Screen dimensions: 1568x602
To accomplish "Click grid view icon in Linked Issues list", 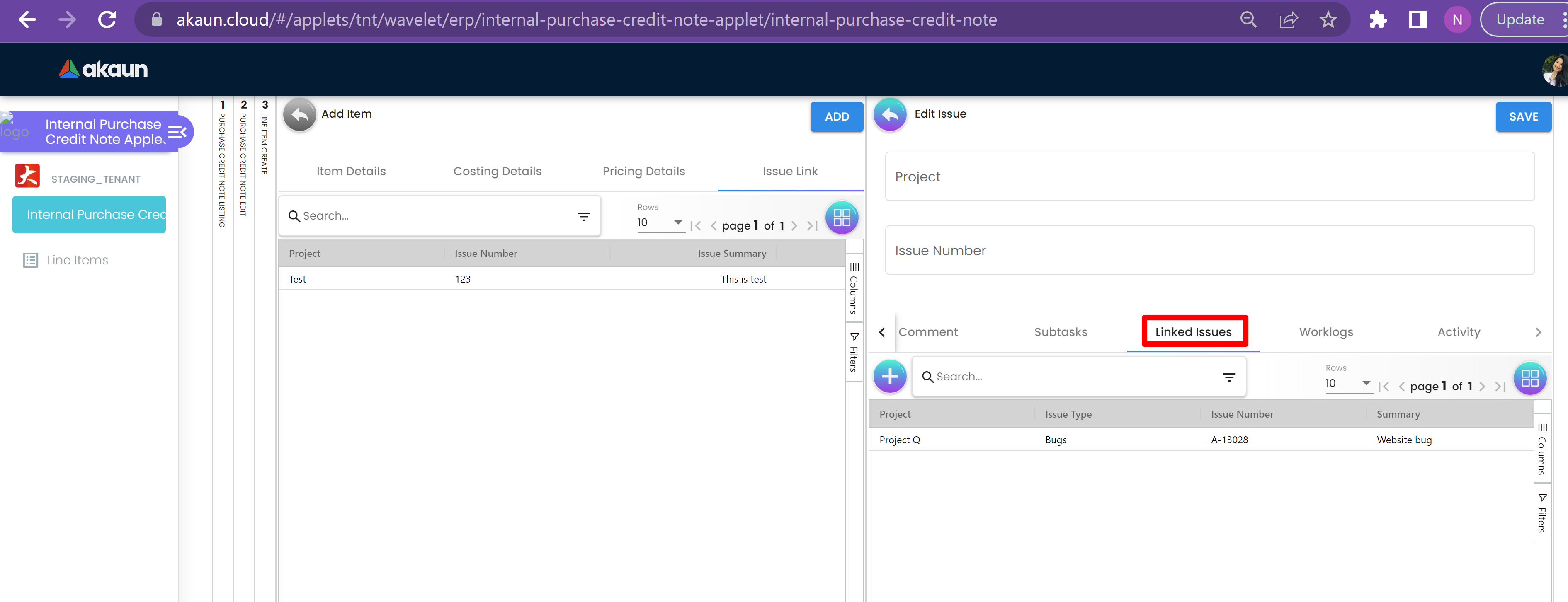I will pyautogui.click(x=1529, y=378).
